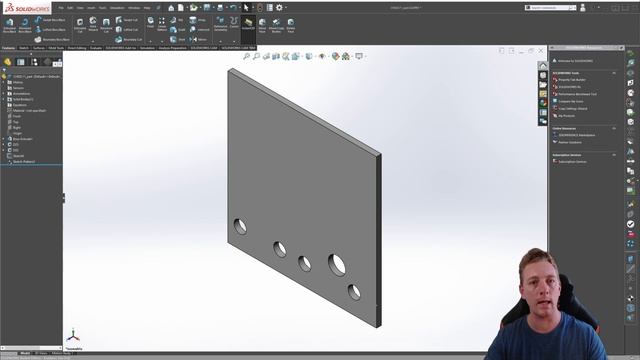Expand the Annotations folder in tree
This screenshot has width=640, height=360.
(x=4, y=93)
